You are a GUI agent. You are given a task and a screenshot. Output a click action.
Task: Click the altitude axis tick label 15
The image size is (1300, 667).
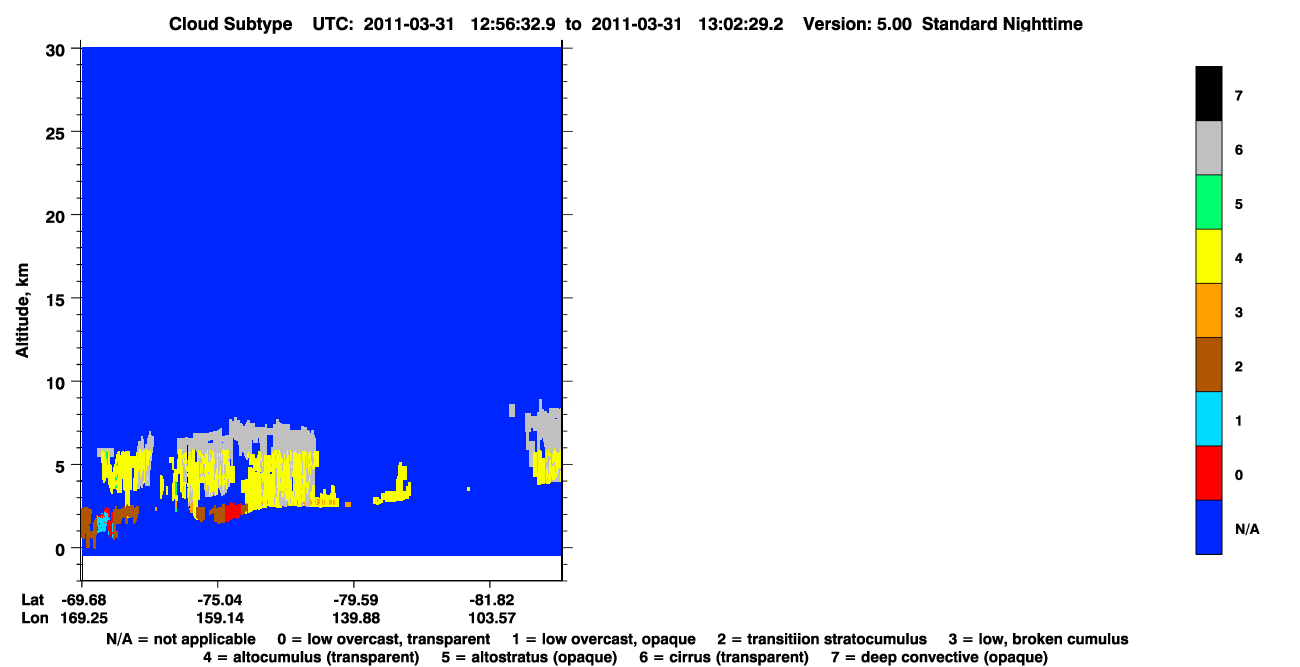[x=58, y=299]
